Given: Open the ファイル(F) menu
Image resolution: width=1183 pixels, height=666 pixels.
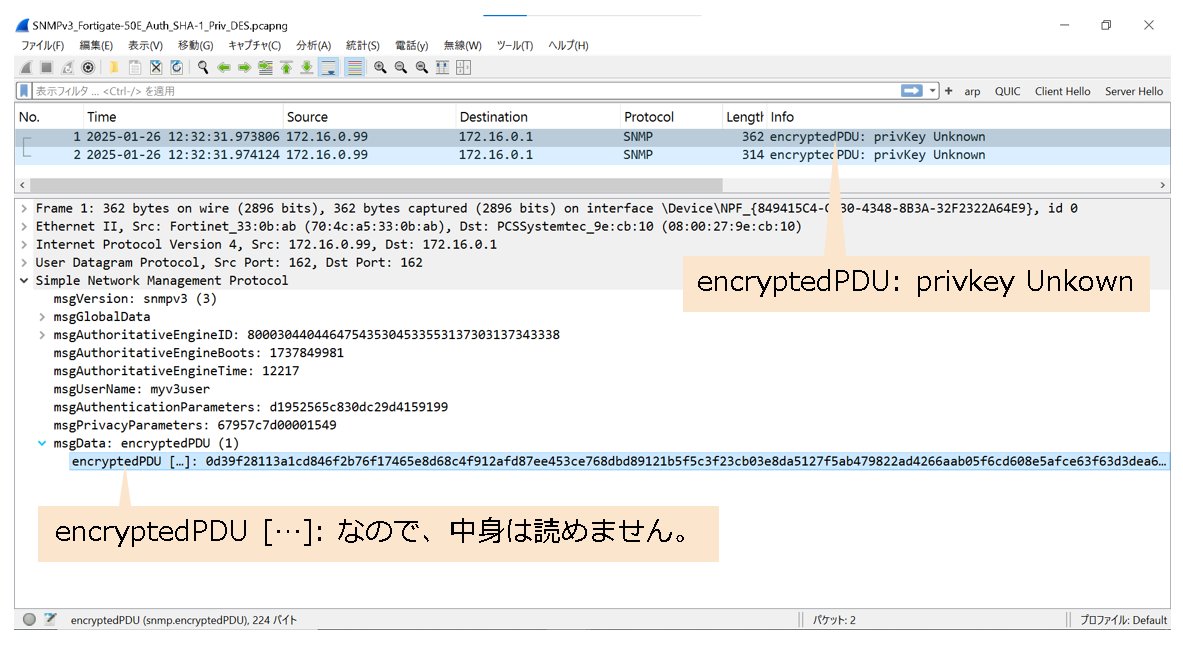Looking at the screenshot, I should tap(42, 45).
